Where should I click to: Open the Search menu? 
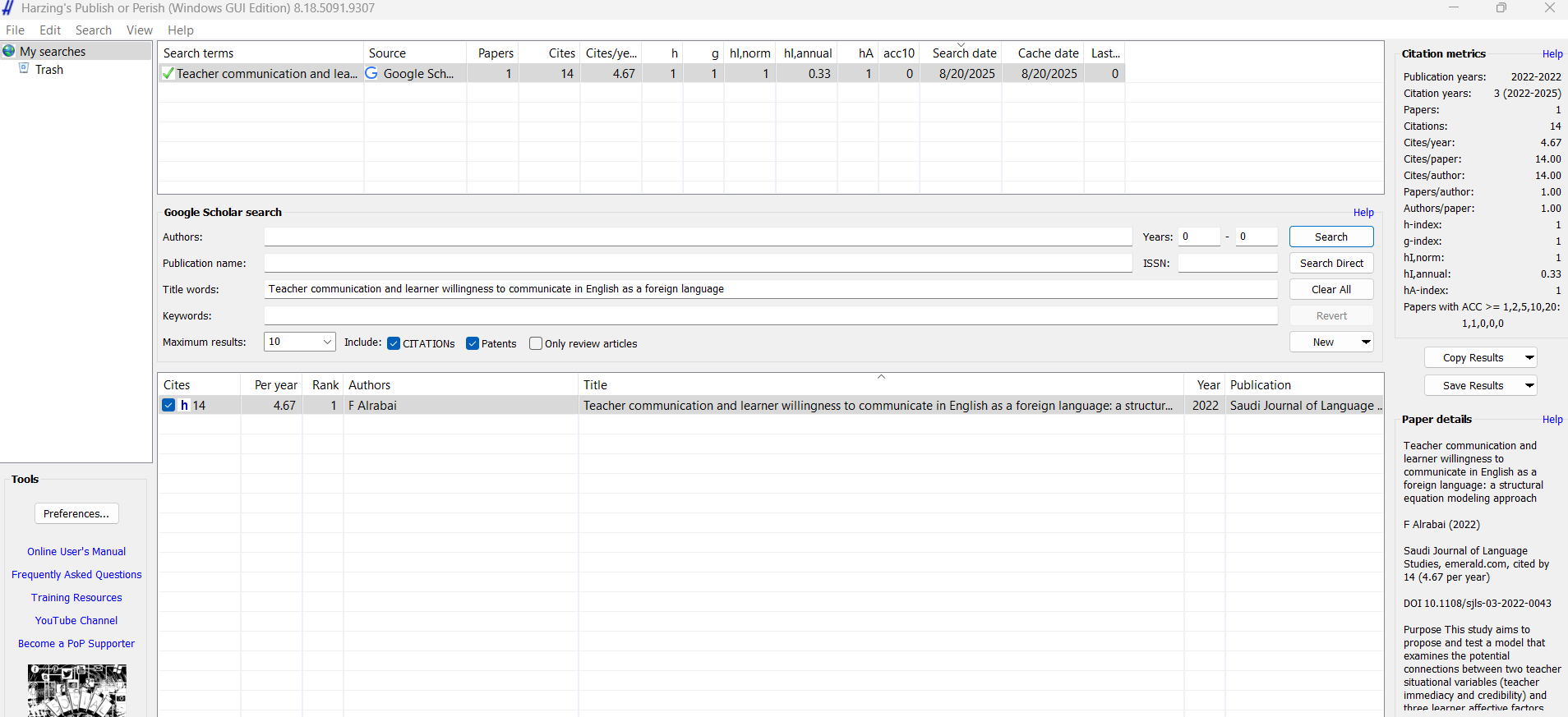click(x=94, y=30)
